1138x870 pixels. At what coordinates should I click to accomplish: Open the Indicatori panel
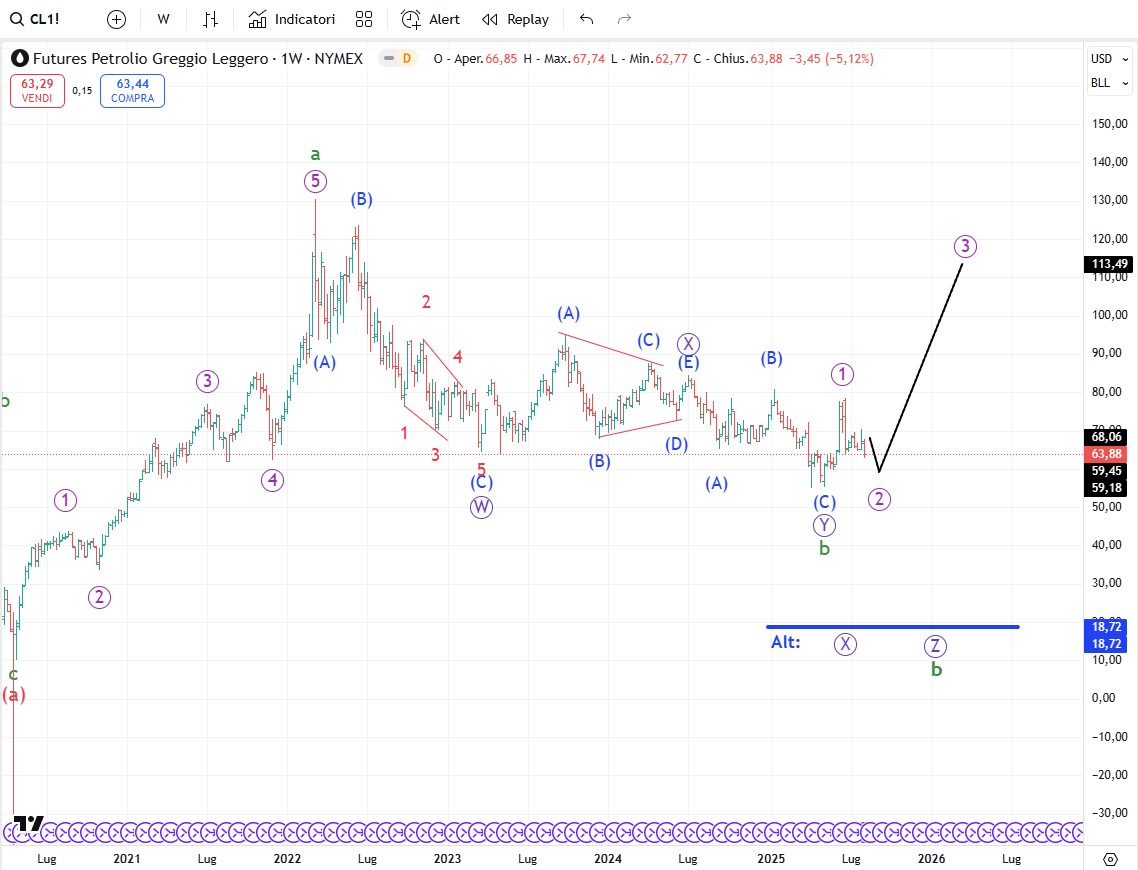(292, 19)
